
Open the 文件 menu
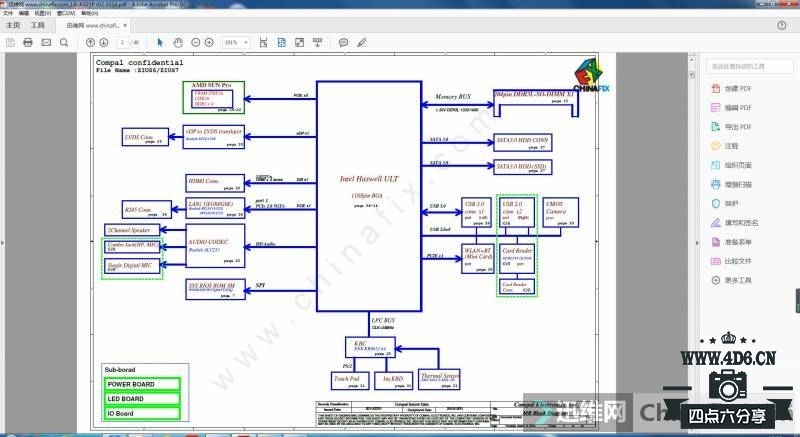tap(8, 13)
